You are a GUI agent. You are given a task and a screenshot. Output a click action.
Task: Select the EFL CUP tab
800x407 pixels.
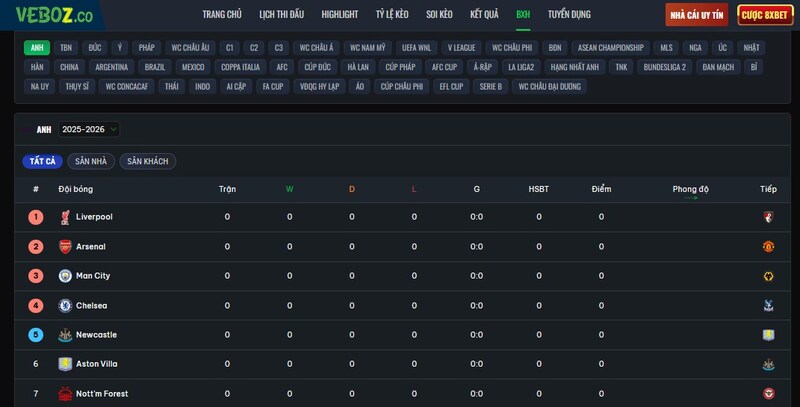tap(452, 86)
